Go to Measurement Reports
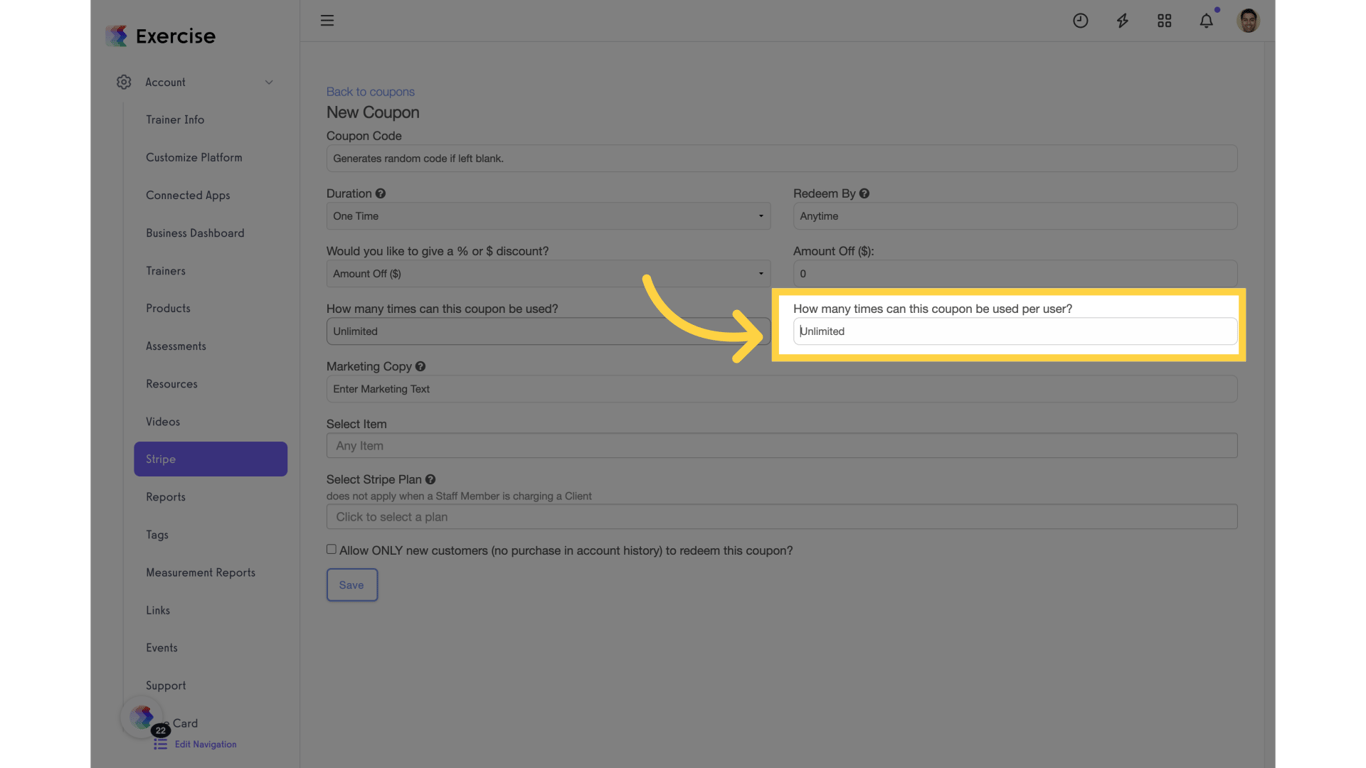Viewport: 1366px width, 768px height. tap(200, 573)
